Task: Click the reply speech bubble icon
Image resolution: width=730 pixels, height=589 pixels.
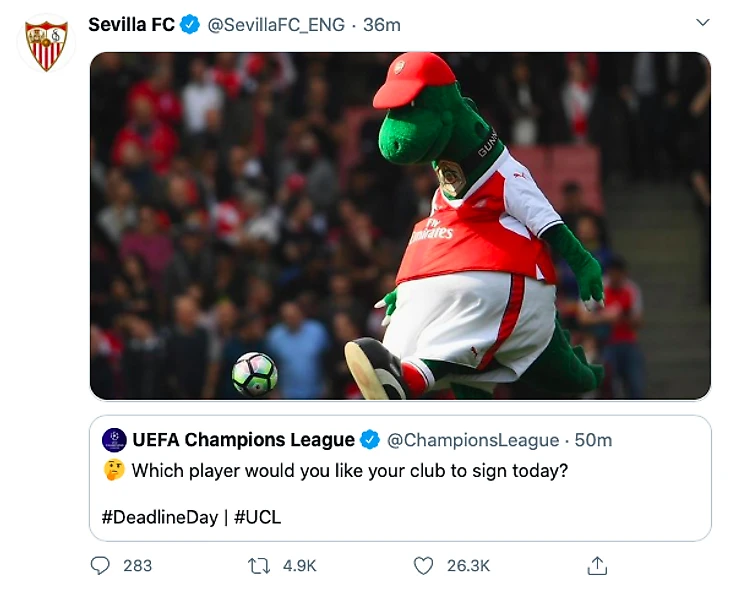Action: point(100,565)
